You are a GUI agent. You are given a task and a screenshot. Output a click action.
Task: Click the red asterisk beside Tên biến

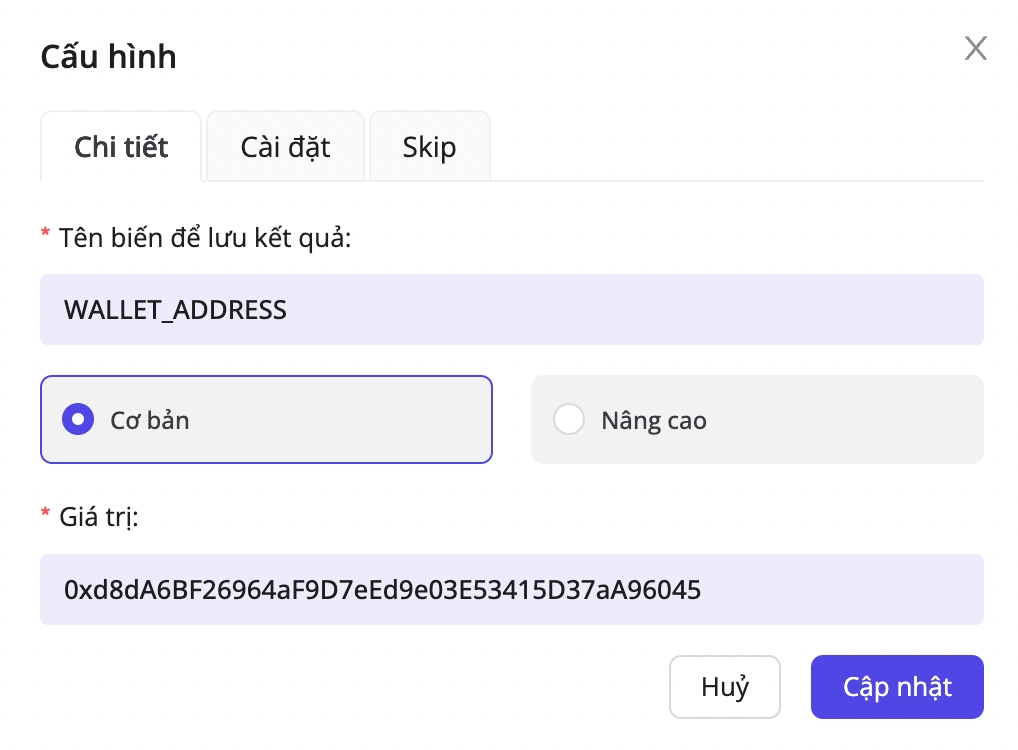(x=45, y=234)
